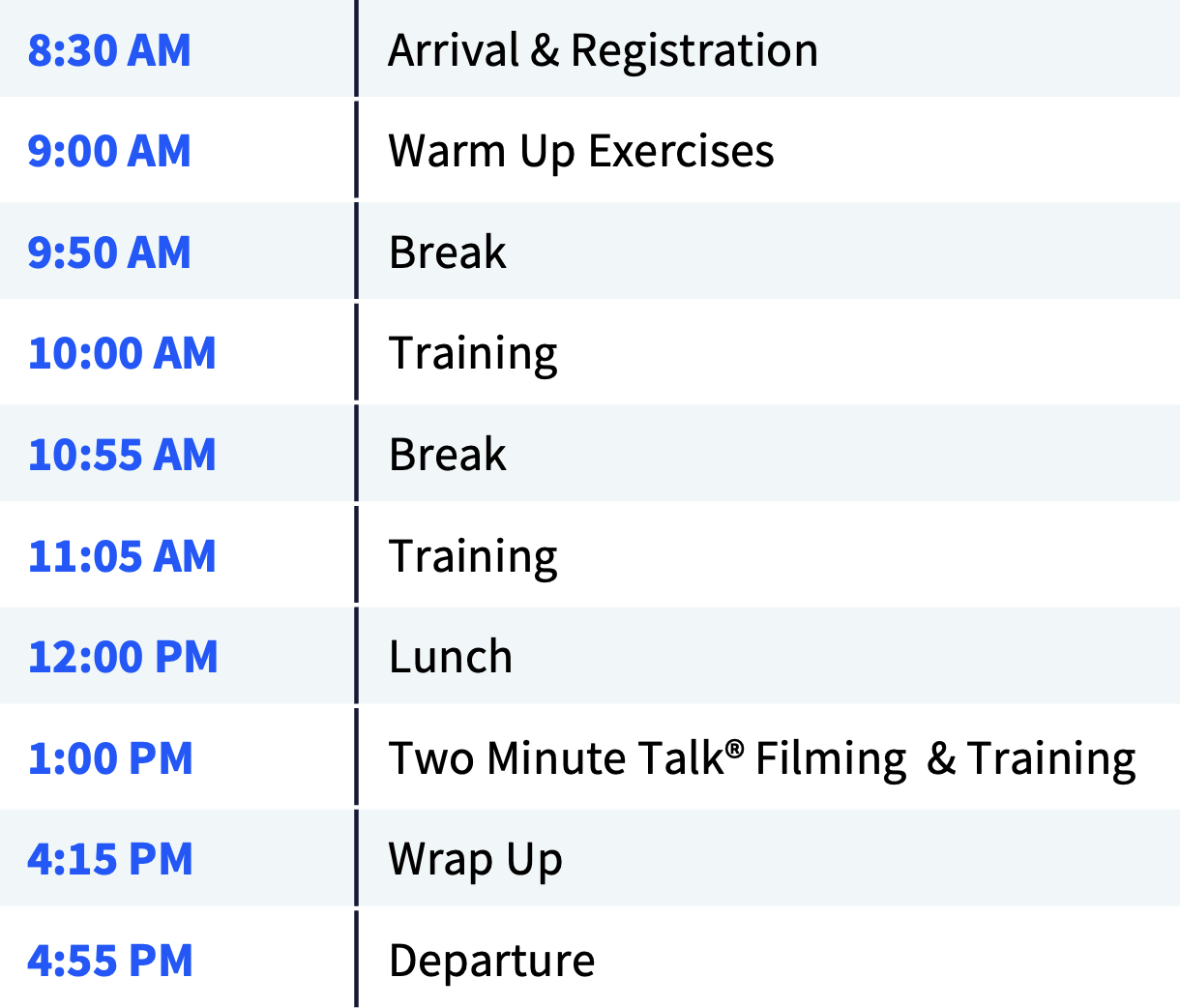The height and width of the screenshot is (1008, 1180).
Task: Select the Training entry beside 10:00 AM
Action: (473, 354)
